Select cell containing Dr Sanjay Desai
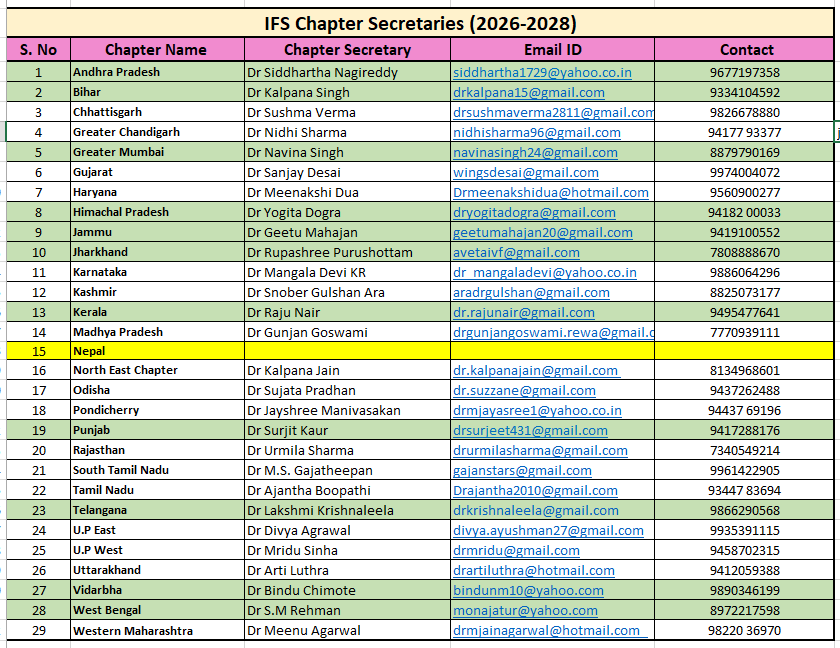The height and width of the screenshot is (648, 840). point(347,172)
